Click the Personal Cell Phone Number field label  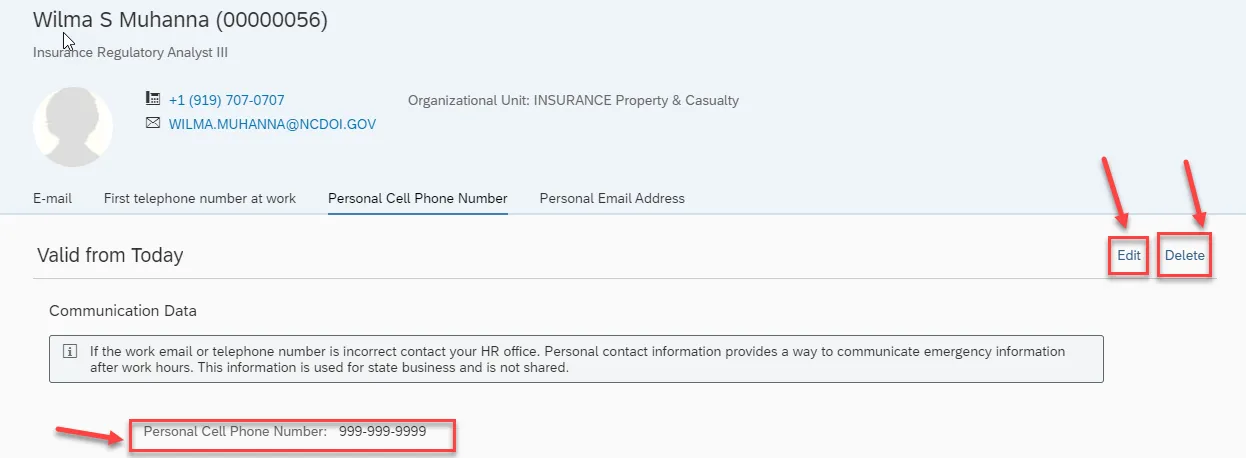235,432
